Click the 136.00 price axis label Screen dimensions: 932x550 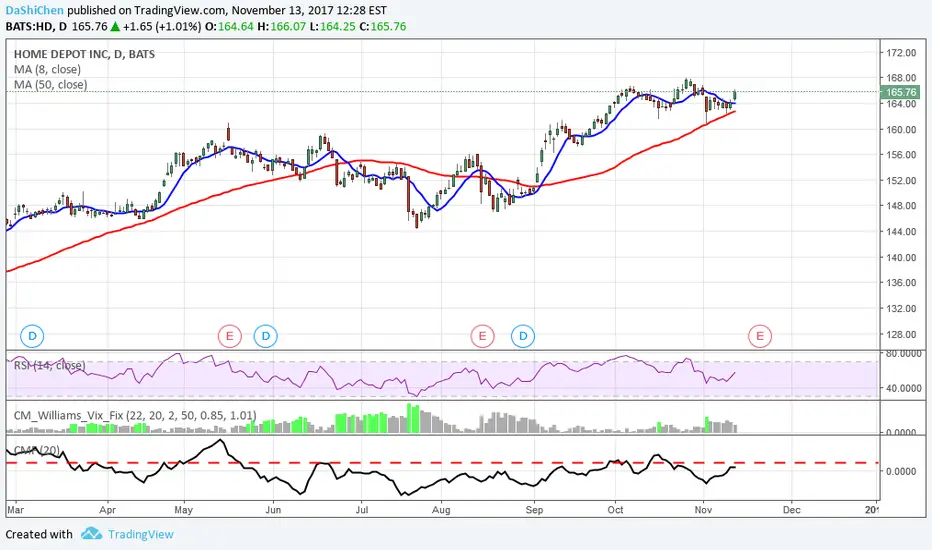(x=901, y=282)
